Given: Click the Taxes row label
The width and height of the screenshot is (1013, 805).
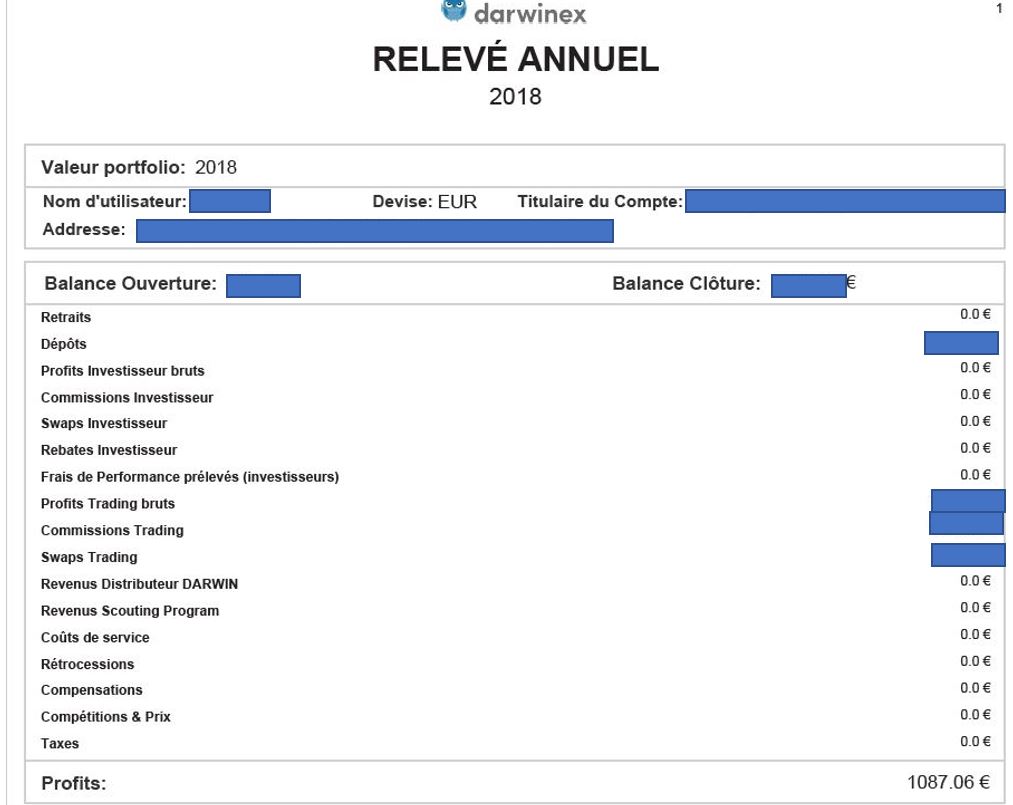Looking at the screenshot, I should tap(59, 744).
